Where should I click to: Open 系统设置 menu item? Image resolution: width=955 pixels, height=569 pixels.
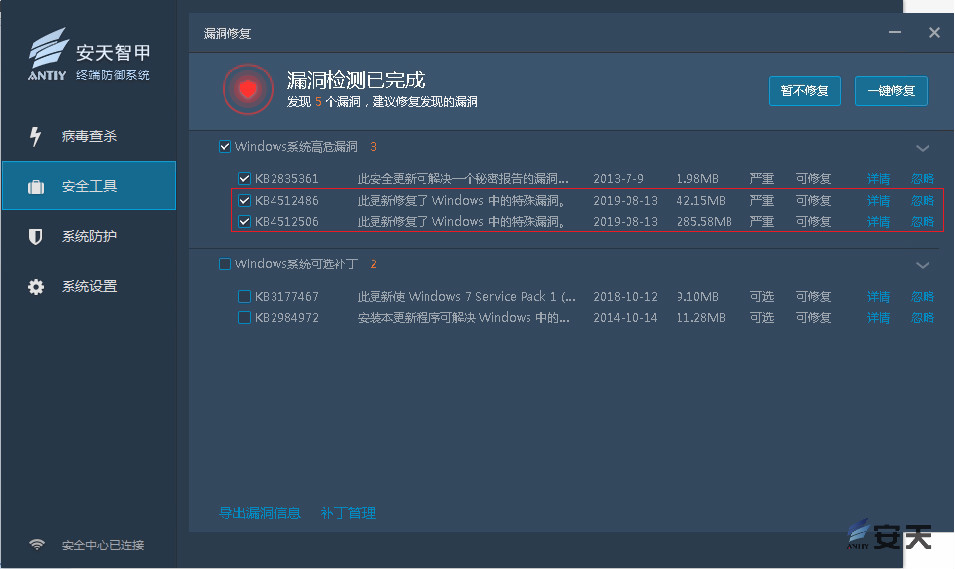coord(89,286)
